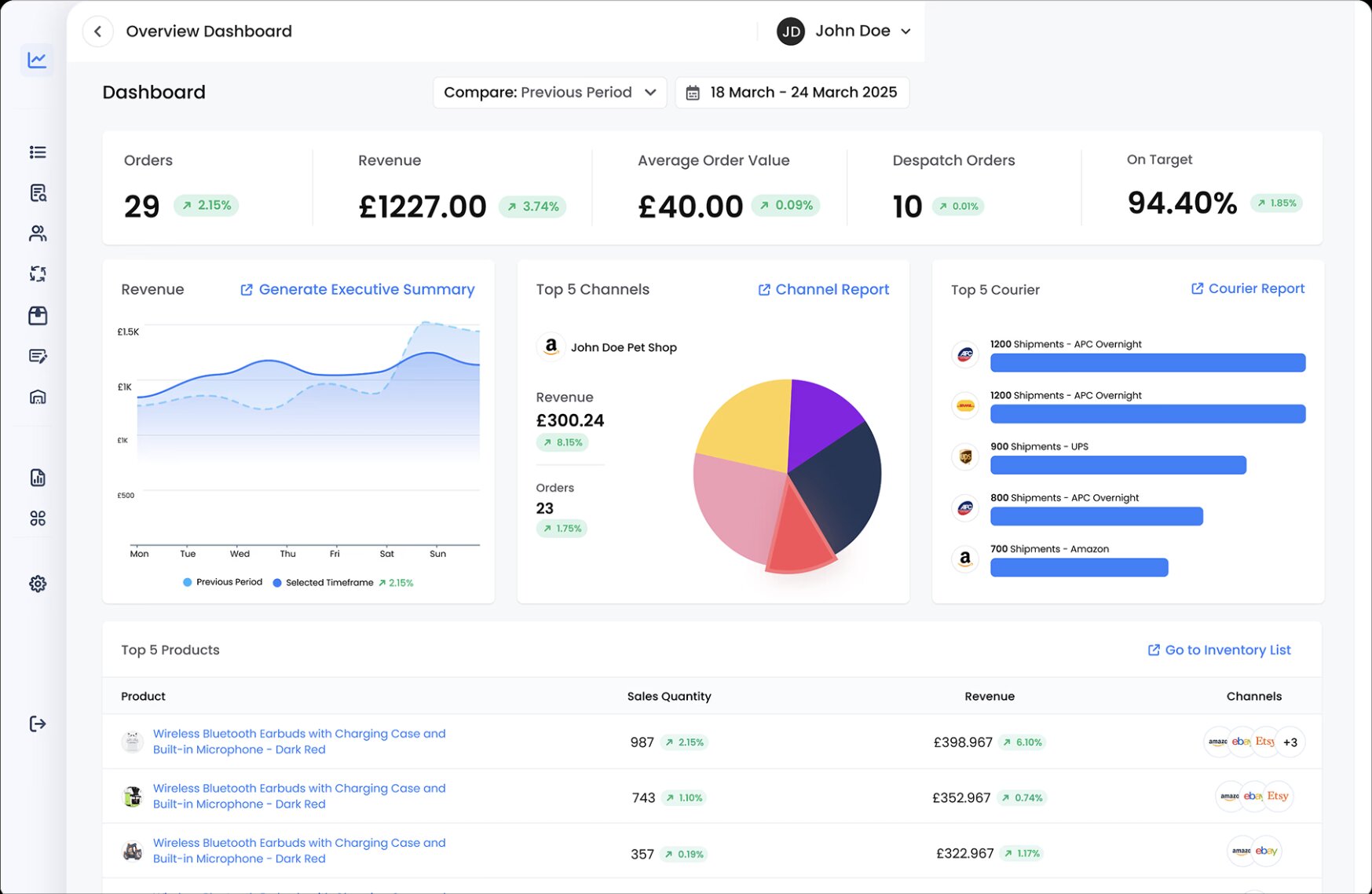Open the warehouse sidebar icon

[x=37, y=397]
